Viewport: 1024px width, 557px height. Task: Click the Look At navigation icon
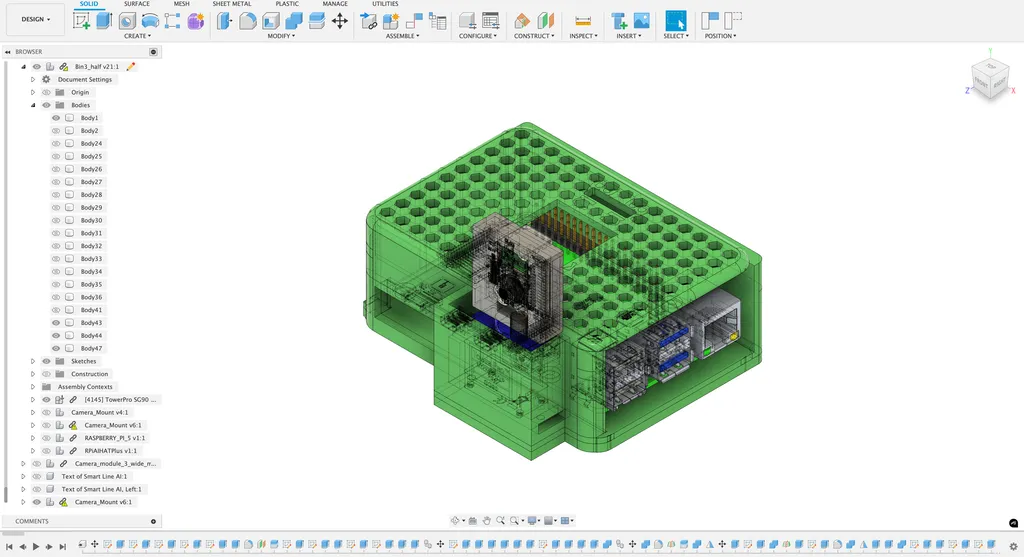coord(473,520)
